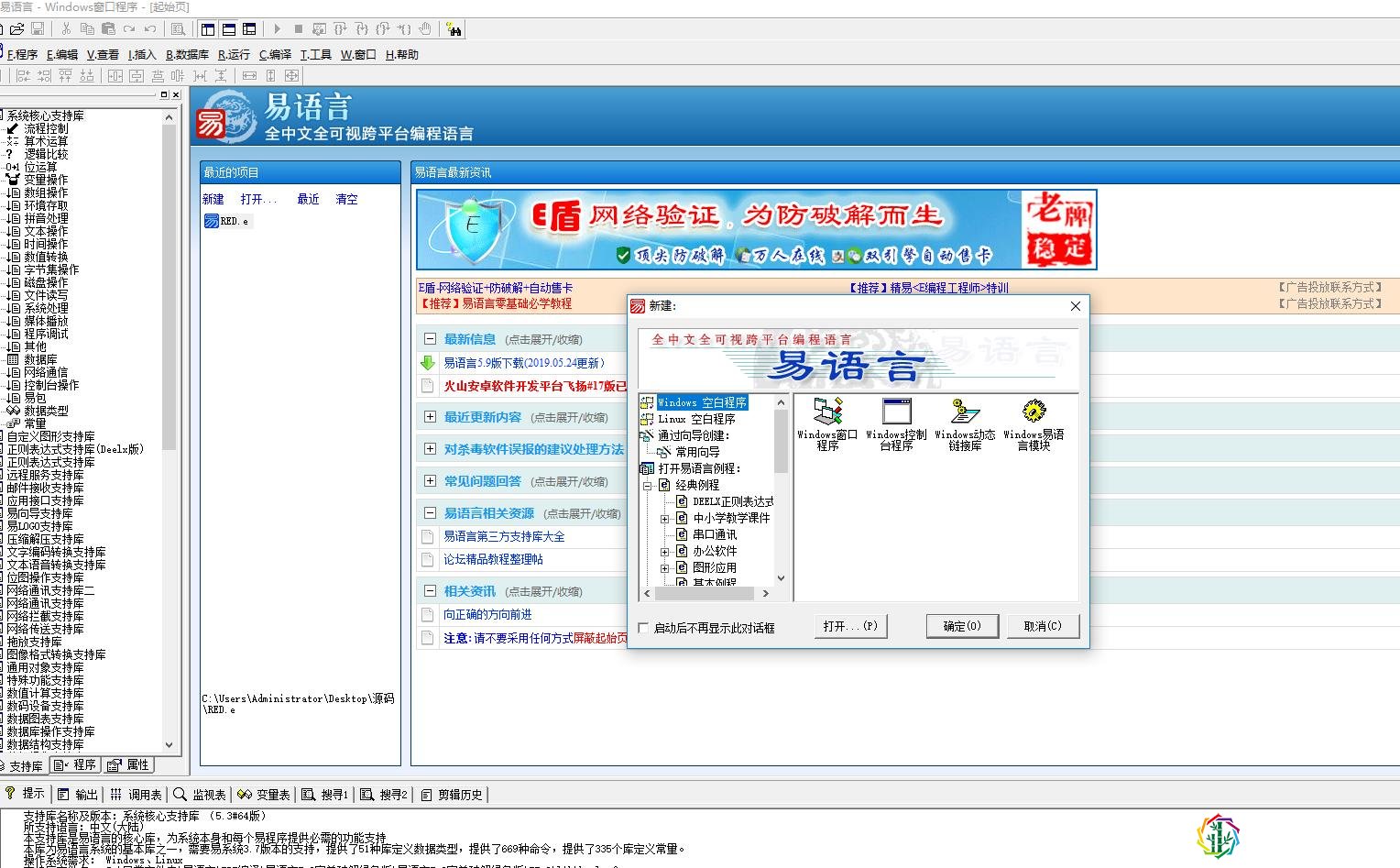Viewport: 1400px width, 868px height.
Task: Collapse the 最新信息 section
Action: 429,339
